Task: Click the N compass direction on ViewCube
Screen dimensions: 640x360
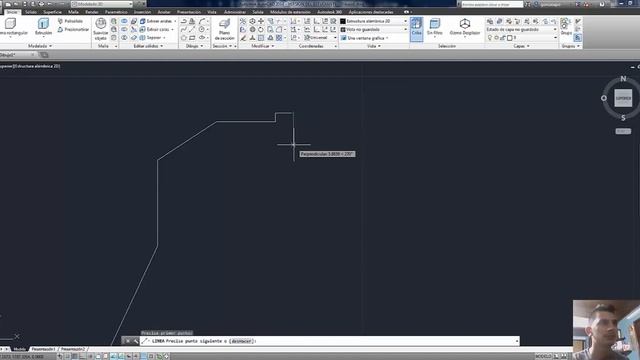Action: [x=623, y=79]
